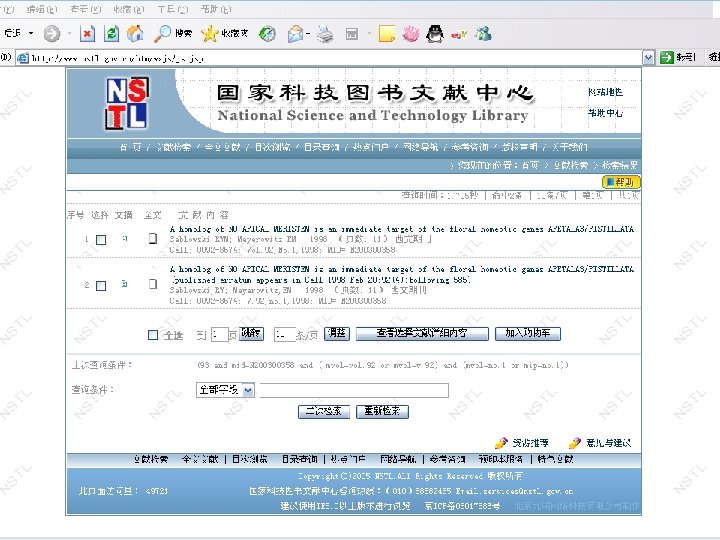
Task: Click the 重新检索 new search button
Action: (382, 411)
